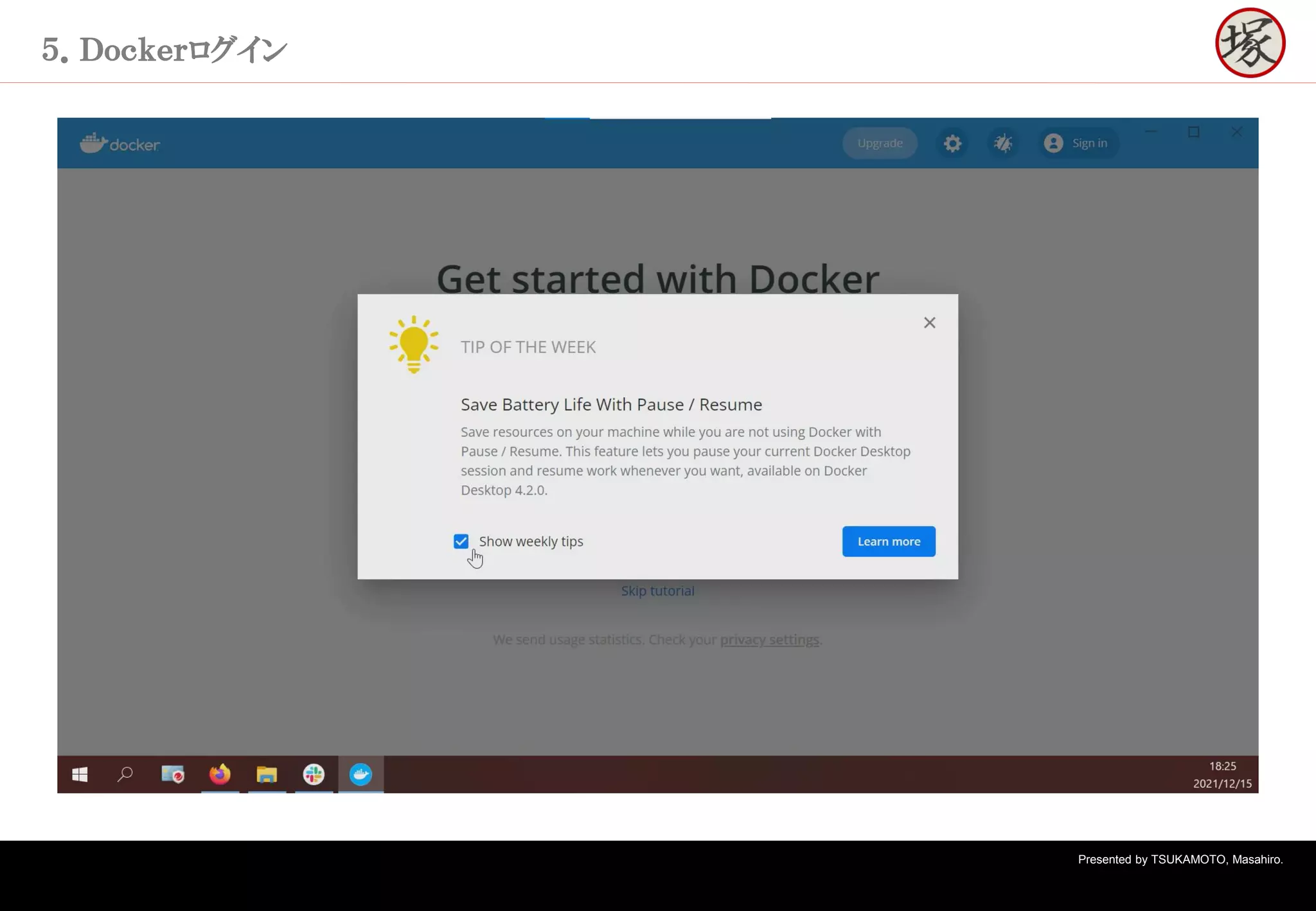Image resolution: width=1316 pixels, height=911 pixels.
Task: Open Slack from the taskbar
Action: (314, 775)
